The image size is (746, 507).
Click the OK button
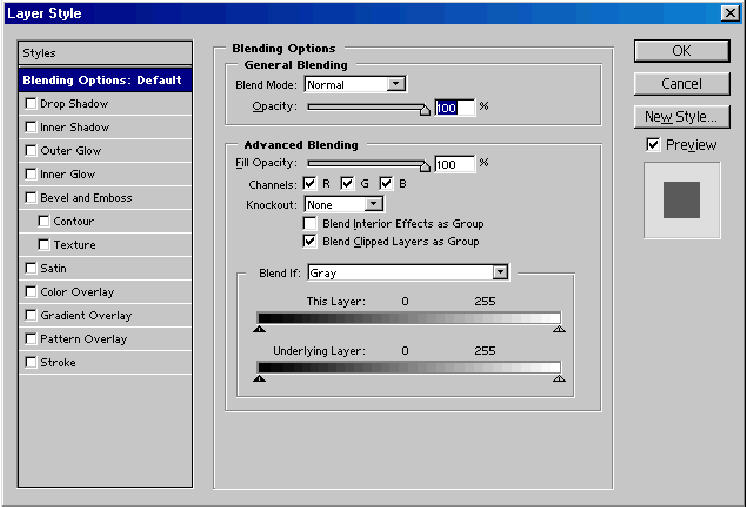point(682,51)
